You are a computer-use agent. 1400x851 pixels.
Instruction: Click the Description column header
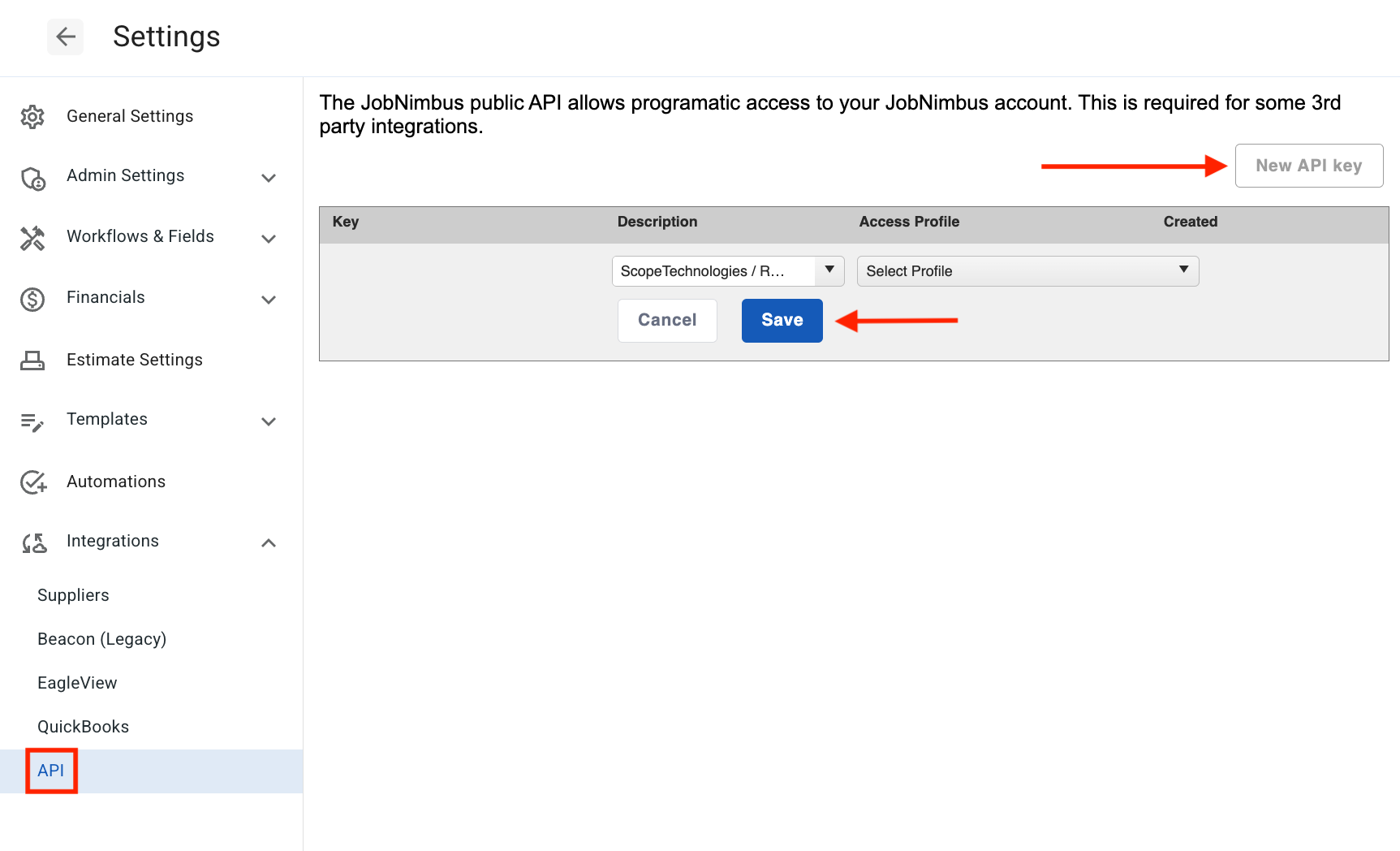[x=657, y=222]
